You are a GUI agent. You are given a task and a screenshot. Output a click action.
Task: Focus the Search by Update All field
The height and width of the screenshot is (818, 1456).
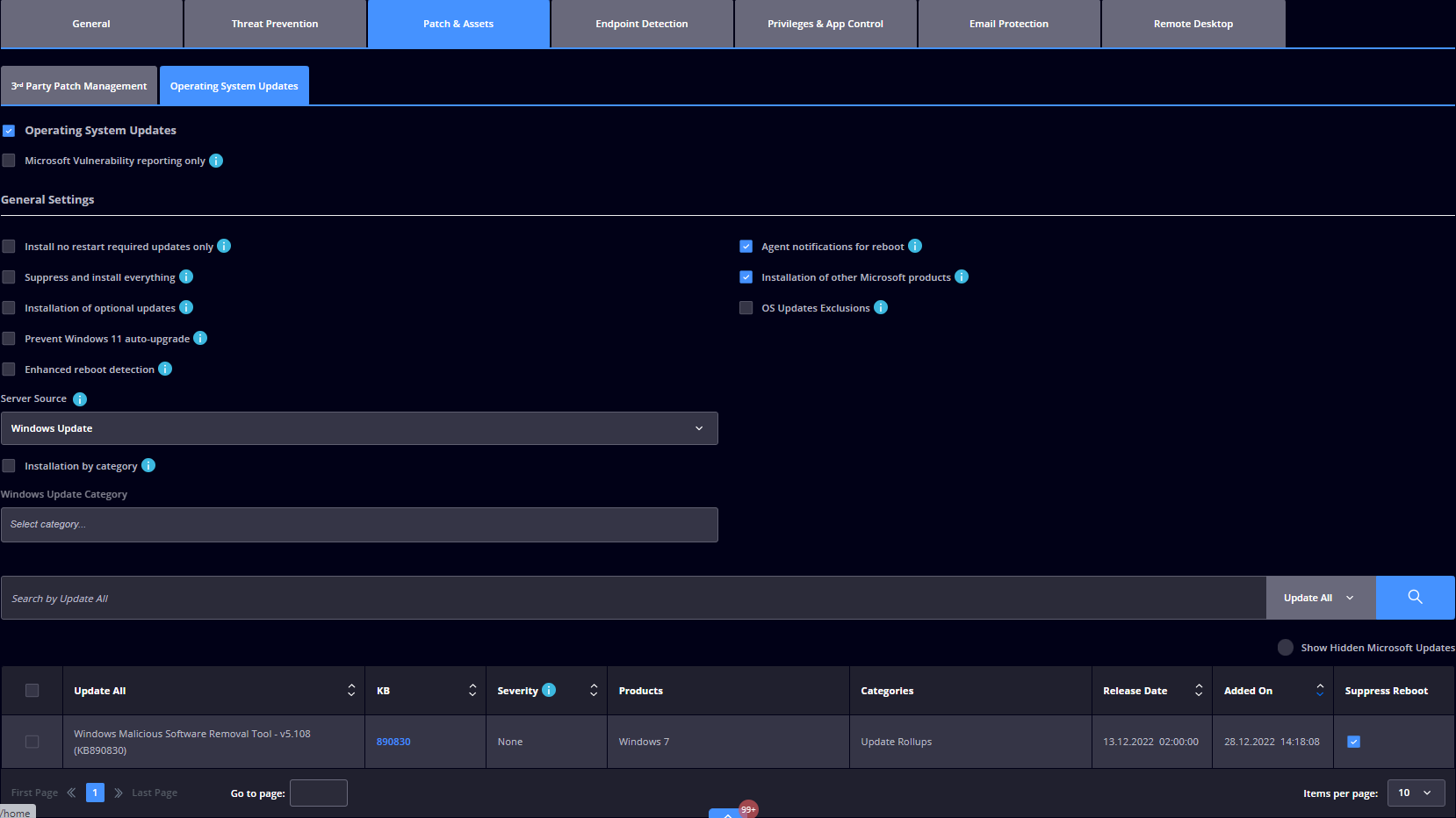[633, 598]
